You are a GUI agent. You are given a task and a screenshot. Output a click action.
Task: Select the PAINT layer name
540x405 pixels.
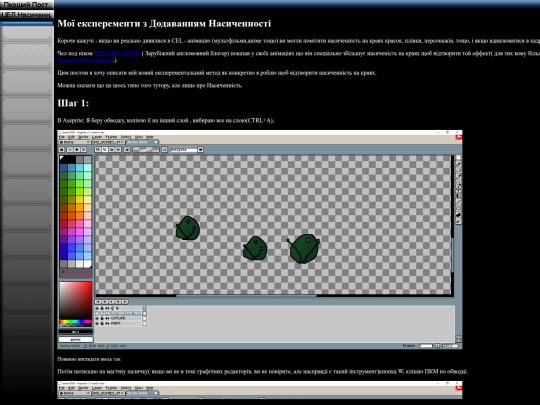click(116, 324)
